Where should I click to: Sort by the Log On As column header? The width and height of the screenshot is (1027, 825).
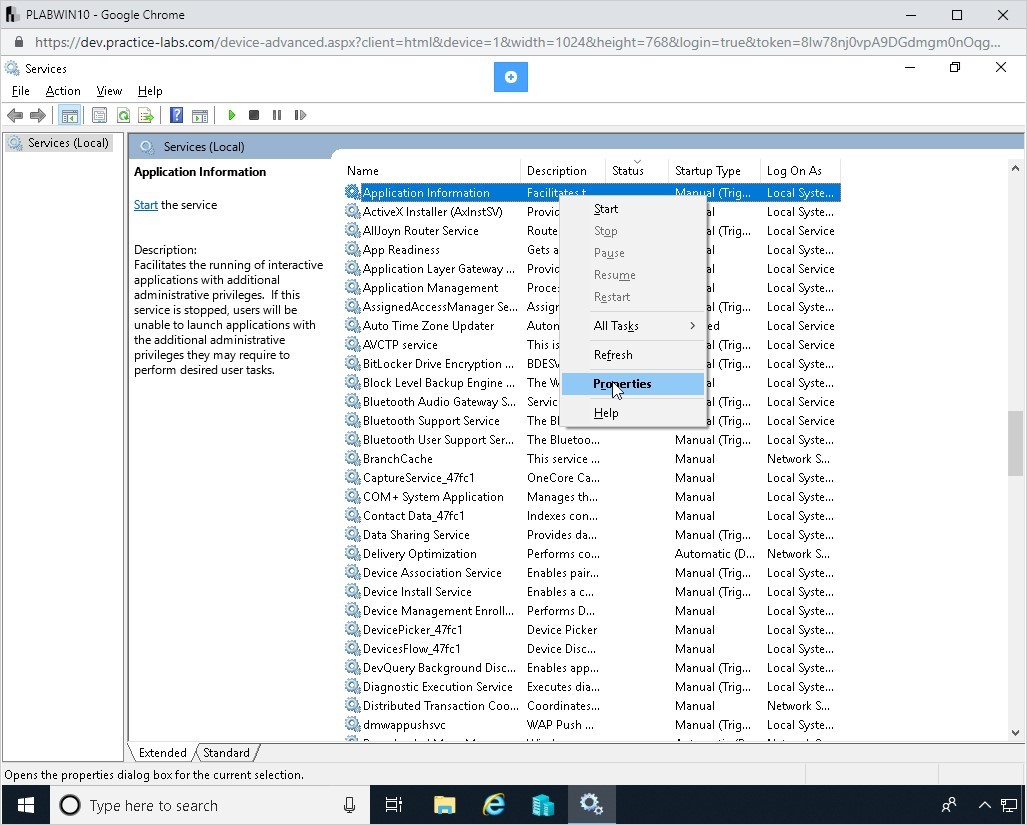800,171
